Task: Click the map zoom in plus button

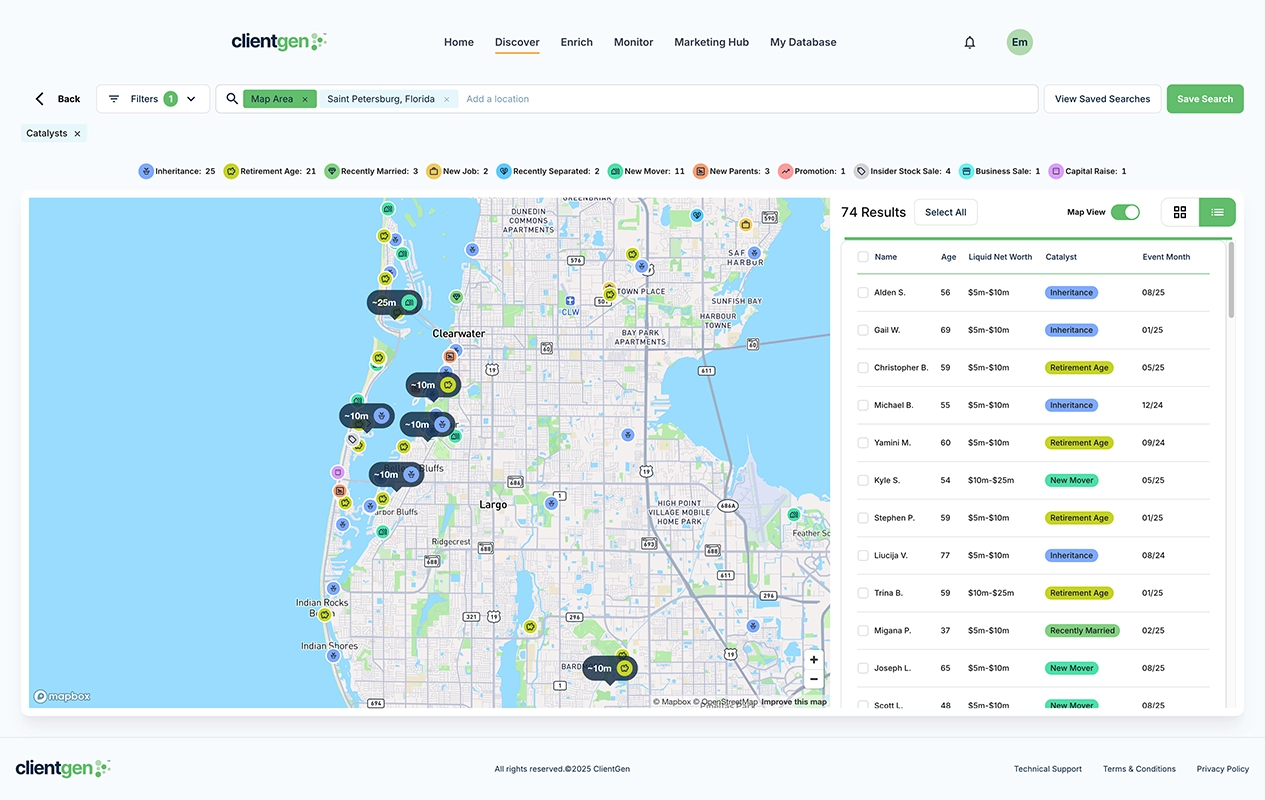Action: point(814,660)
